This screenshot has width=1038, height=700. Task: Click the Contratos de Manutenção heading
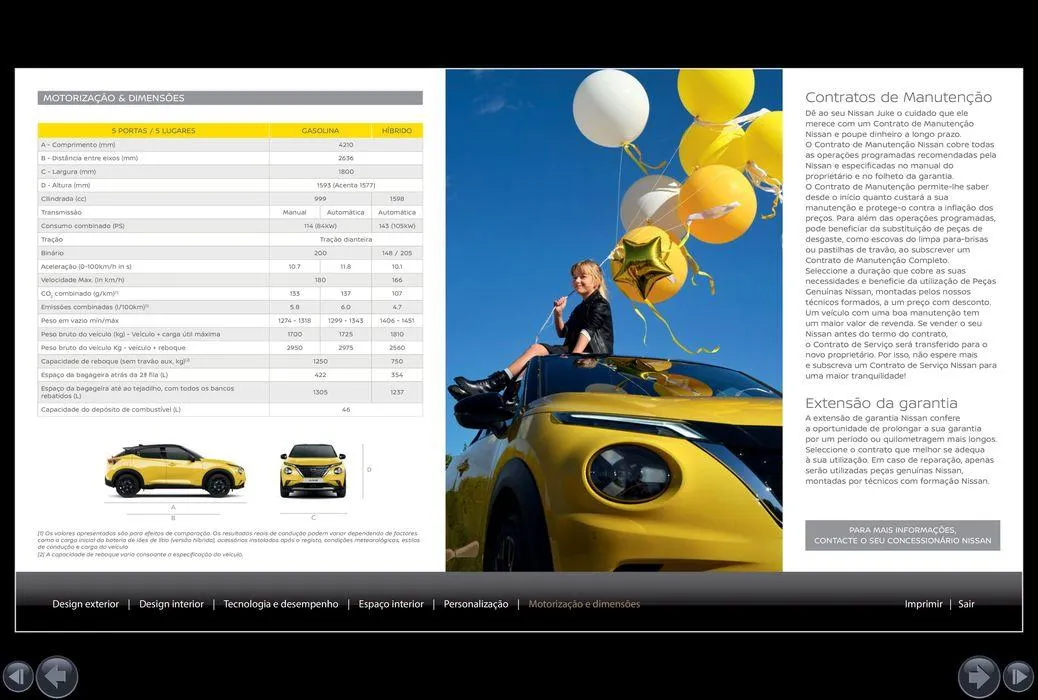[898, 97]
